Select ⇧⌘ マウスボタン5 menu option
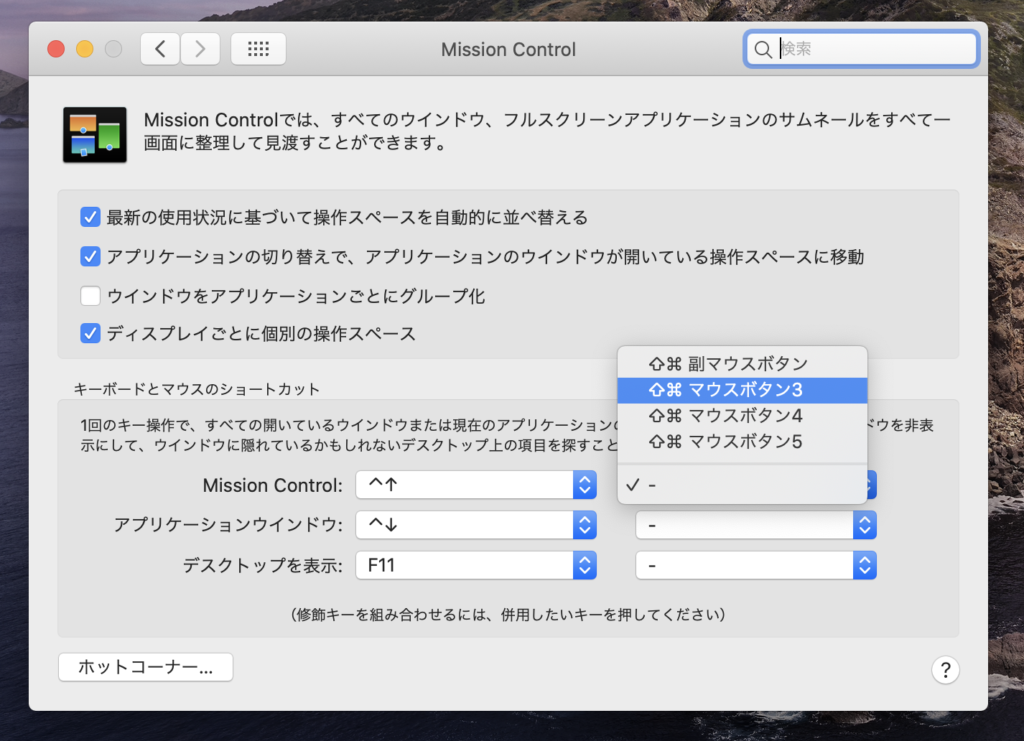 pos(742,442)
